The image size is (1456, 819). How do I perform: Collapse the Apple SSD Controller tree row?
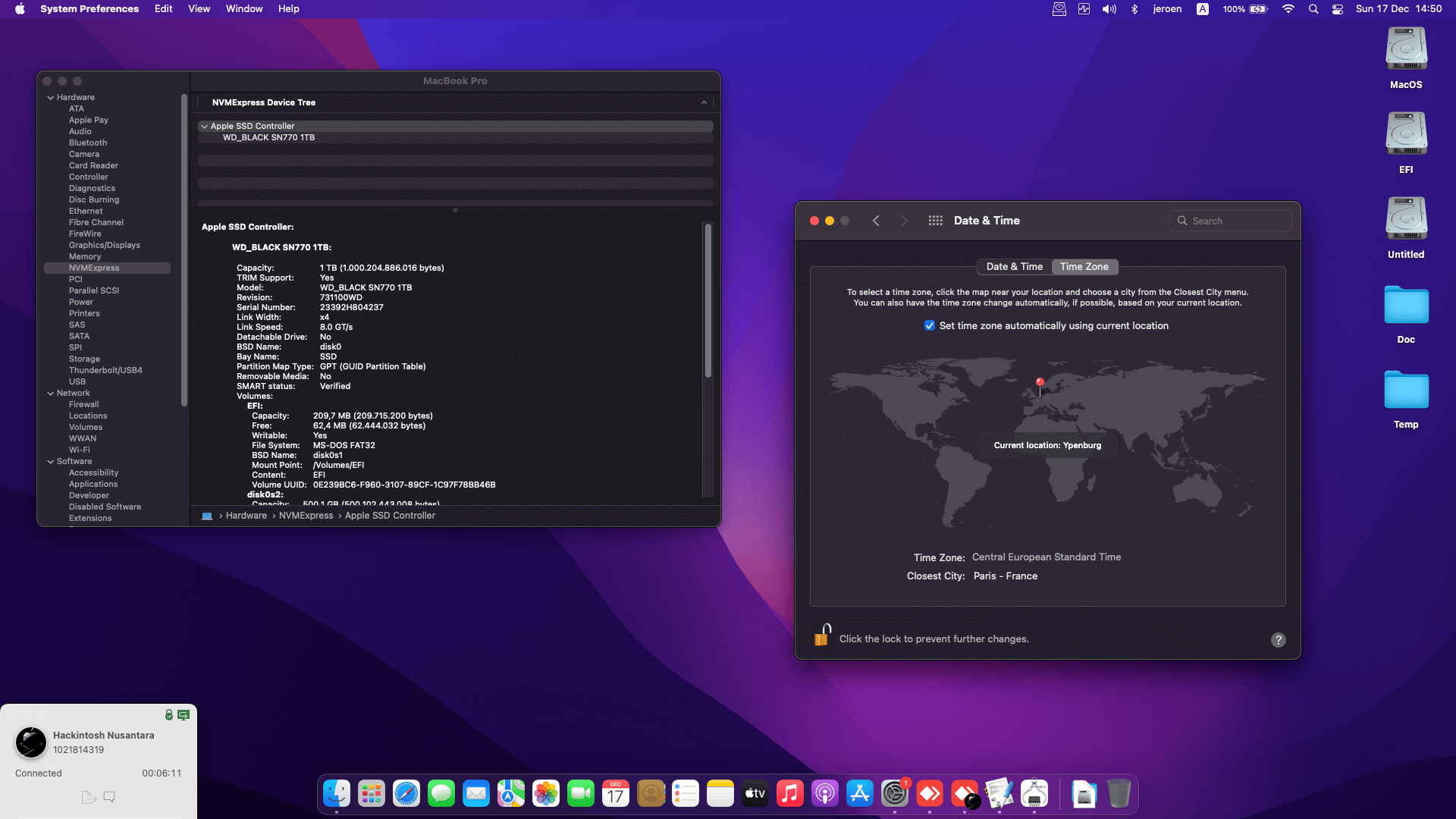point(204,126)
